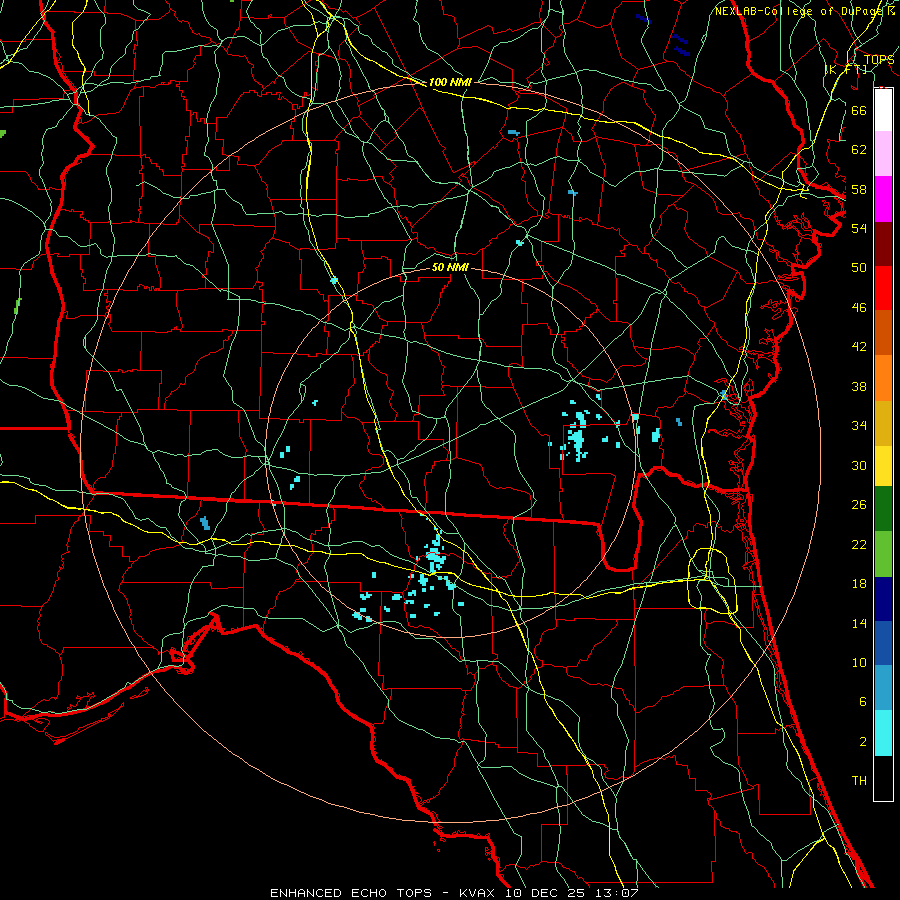900x900 pixels.
Task: Click the '46' legend value
Action: tap(859, 308)
